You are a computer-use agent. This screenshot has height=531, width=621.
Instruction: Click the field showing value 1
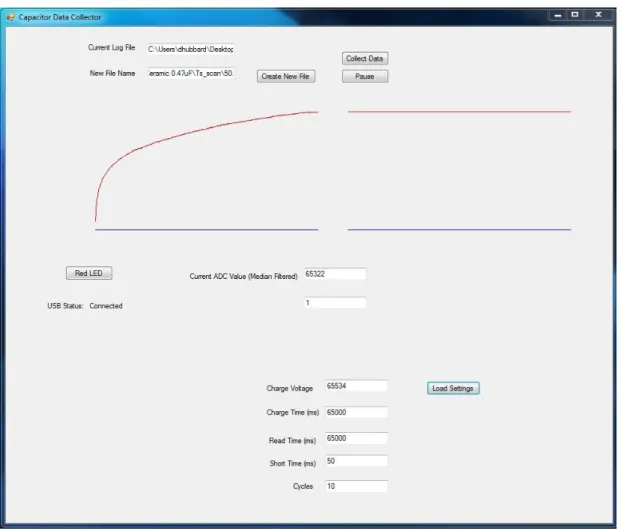[x=335, y=303]
